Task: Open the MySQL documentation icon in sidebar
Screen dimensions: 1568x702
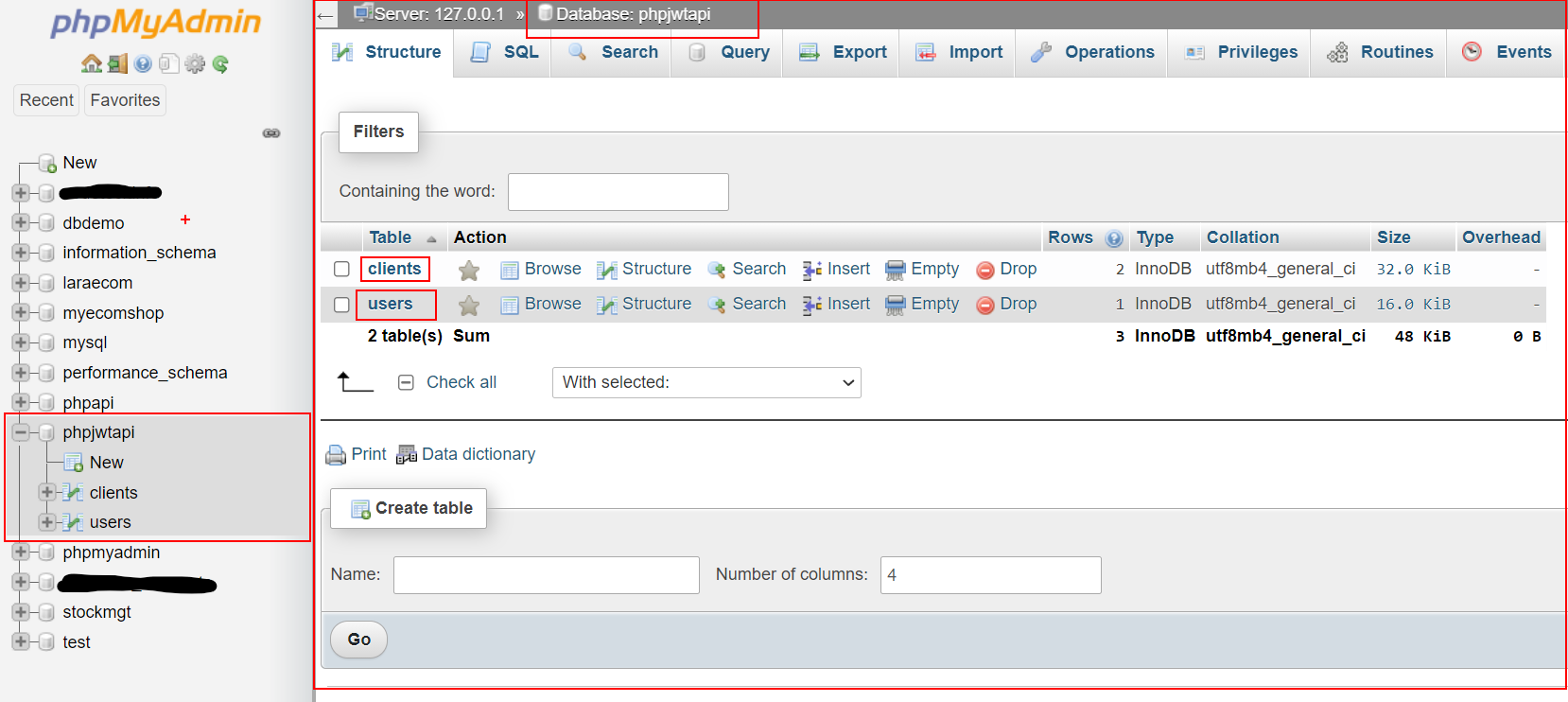Action: tap(168, 63)
